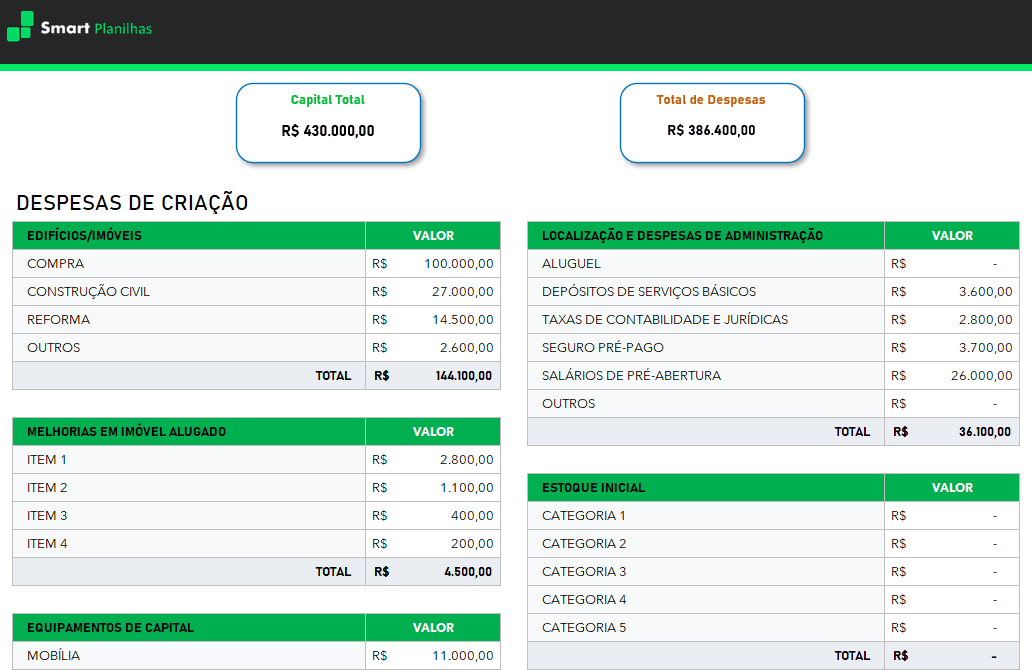
Task: Click the EQUIPAMENTOS DE CAPITAL header
Action: pyautogui.click(x=188, y=627)
